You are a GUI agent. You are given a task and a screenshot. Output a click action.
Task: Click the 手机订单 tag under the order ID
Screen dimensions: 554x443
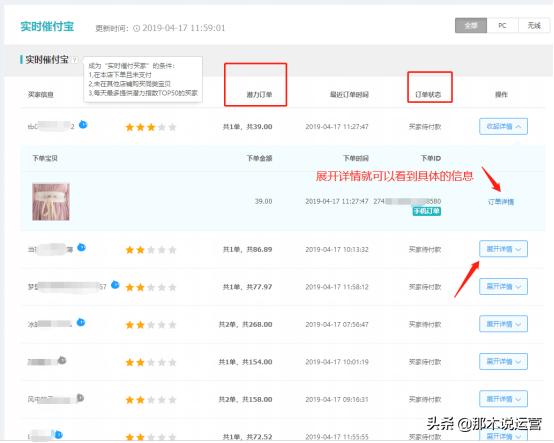click(x=427, y=211)
